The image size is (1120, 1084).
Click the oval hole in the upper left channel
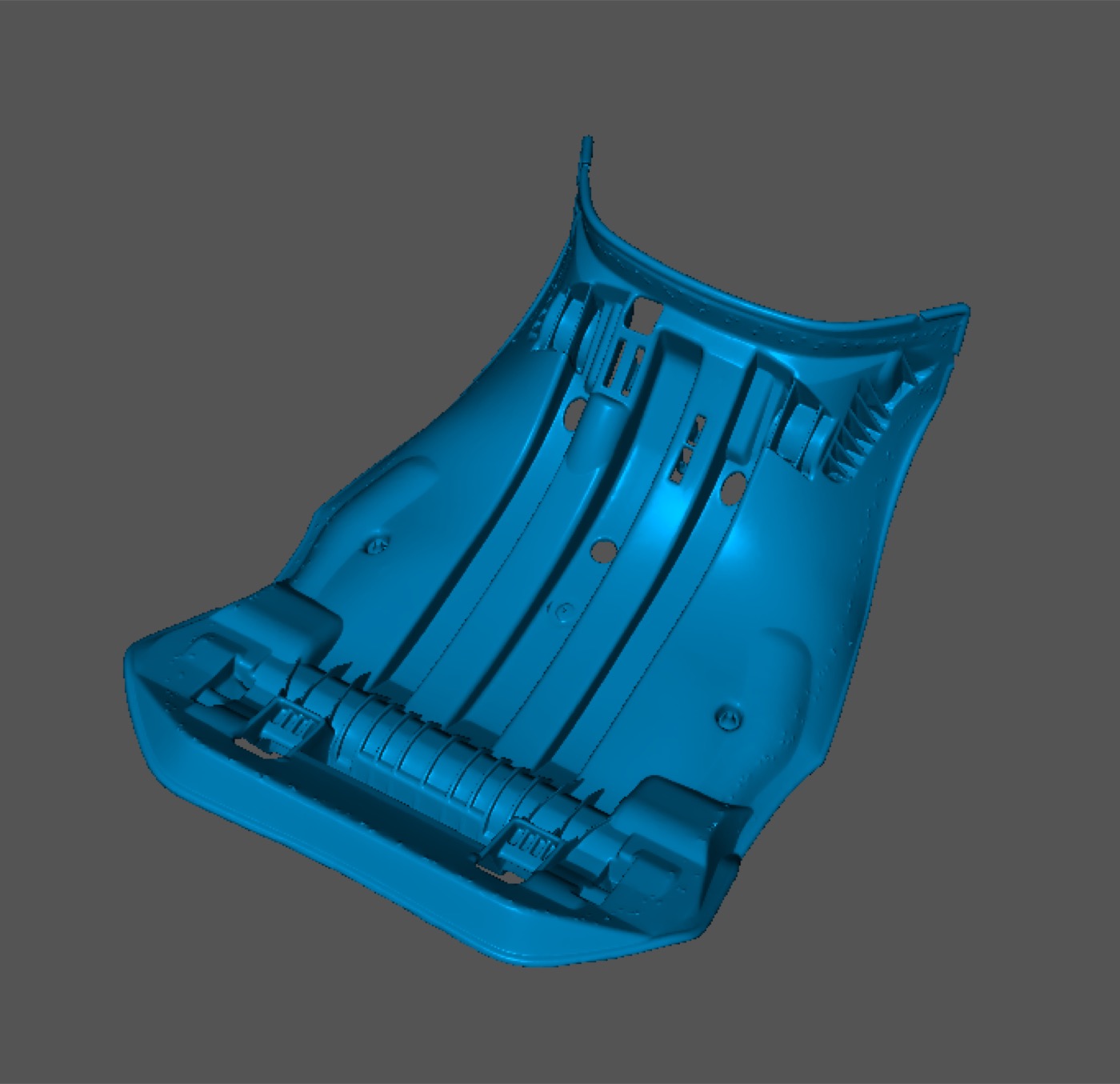point(571,415)
